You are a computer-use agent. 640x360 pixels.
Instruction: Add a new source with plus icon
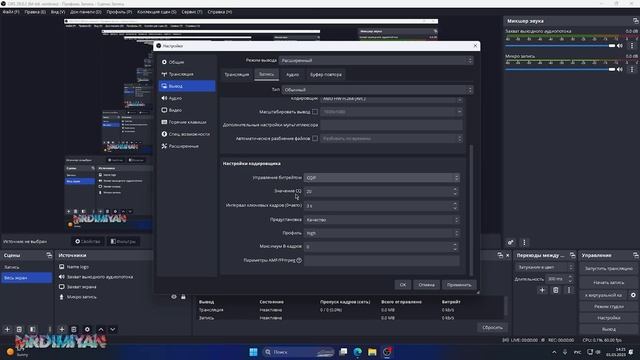click(x=62, y=329)
